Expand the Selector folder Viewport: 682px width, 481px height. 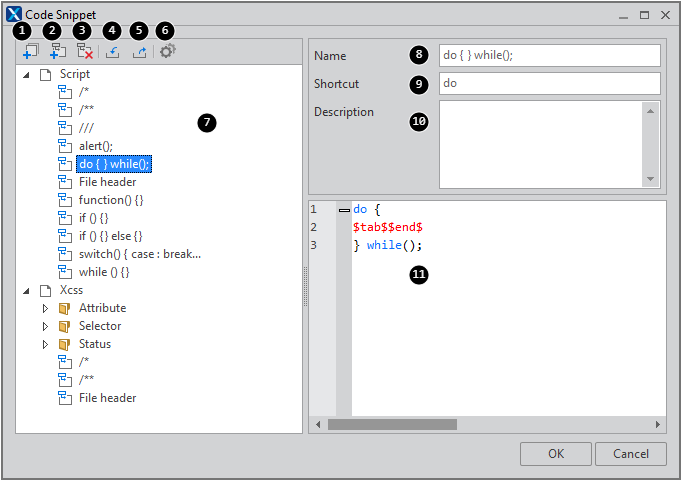click(x=45, y=326)
